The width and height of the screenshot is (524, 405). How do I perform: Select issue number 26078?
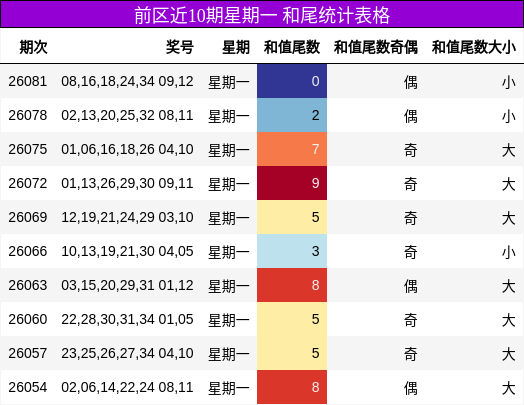click(x=28, y=115)
